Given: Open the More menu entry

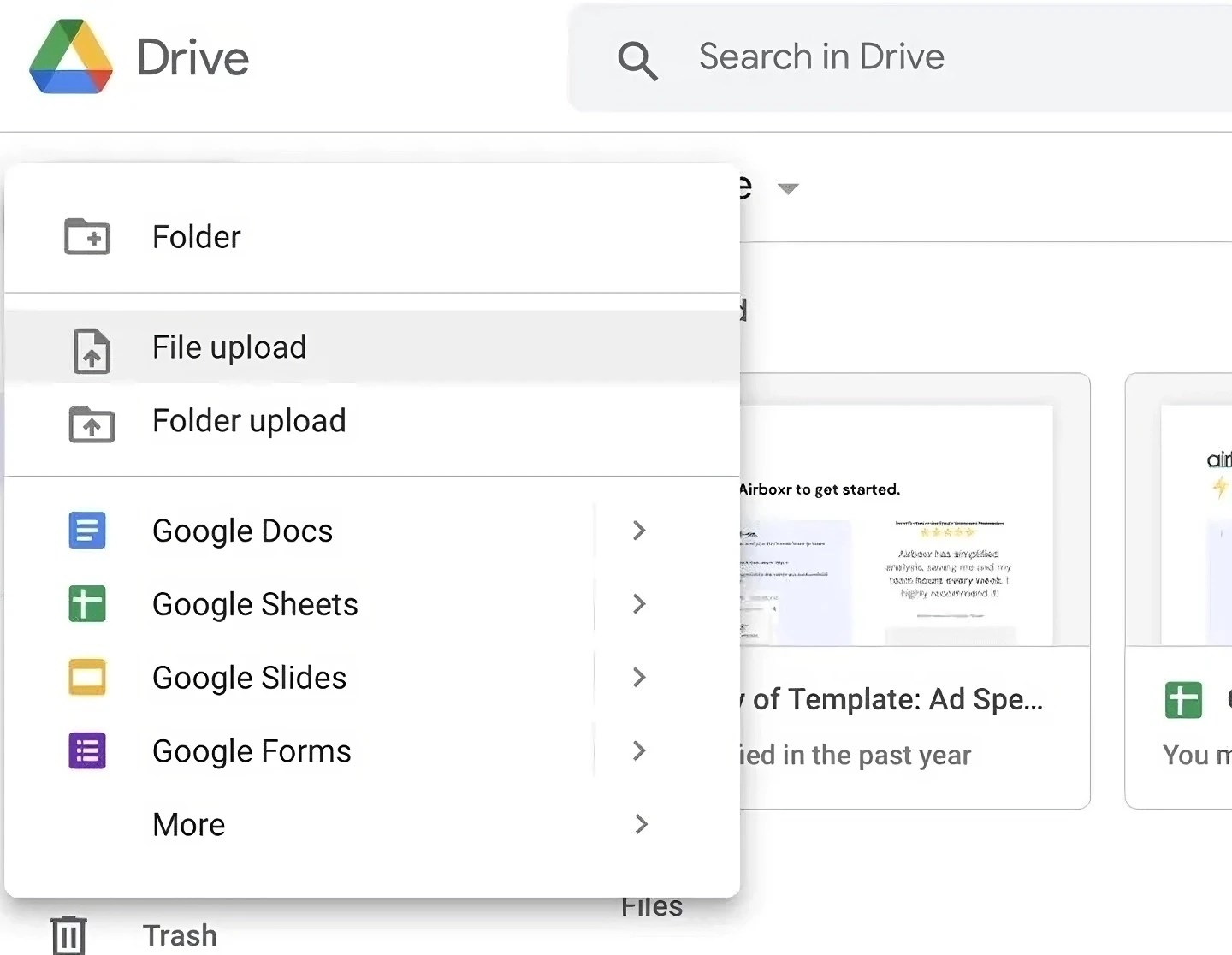Looking at the screenshot, I should [188, 824].
